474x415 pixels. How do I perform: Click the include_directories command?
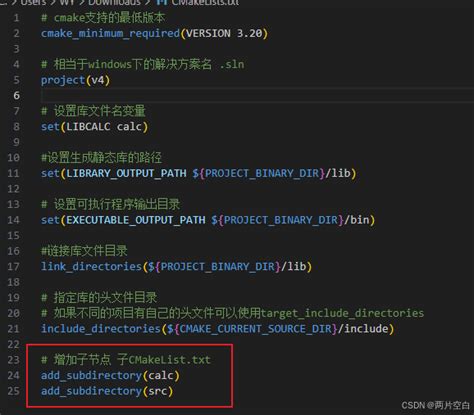101,329
